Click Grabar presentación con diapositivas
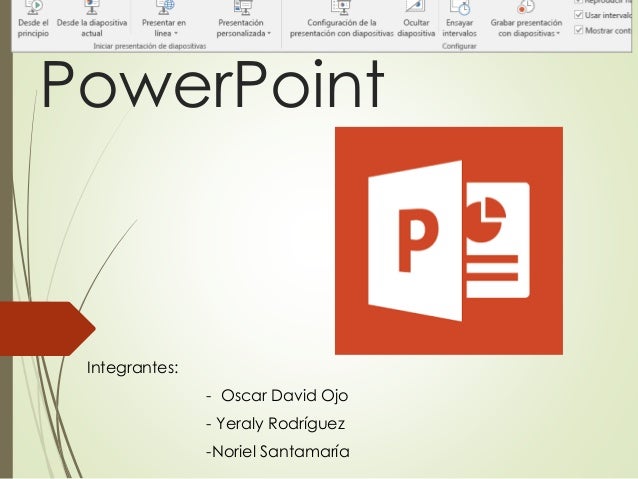Image resolution: width=638 pixels, height=479 pixels. point(526,20)
